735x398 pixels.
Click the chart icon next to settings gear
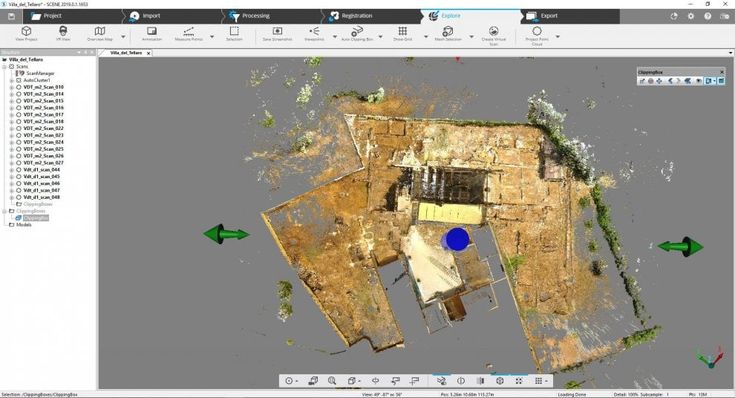(x=674, y=16)
